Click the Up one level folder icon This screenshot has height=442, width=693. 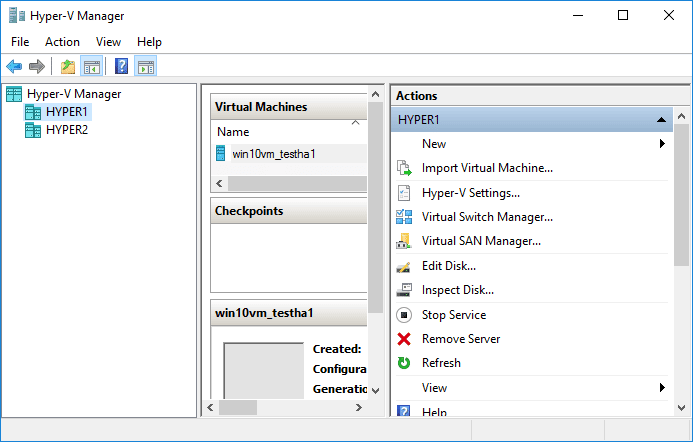click(x=68, y=67)
